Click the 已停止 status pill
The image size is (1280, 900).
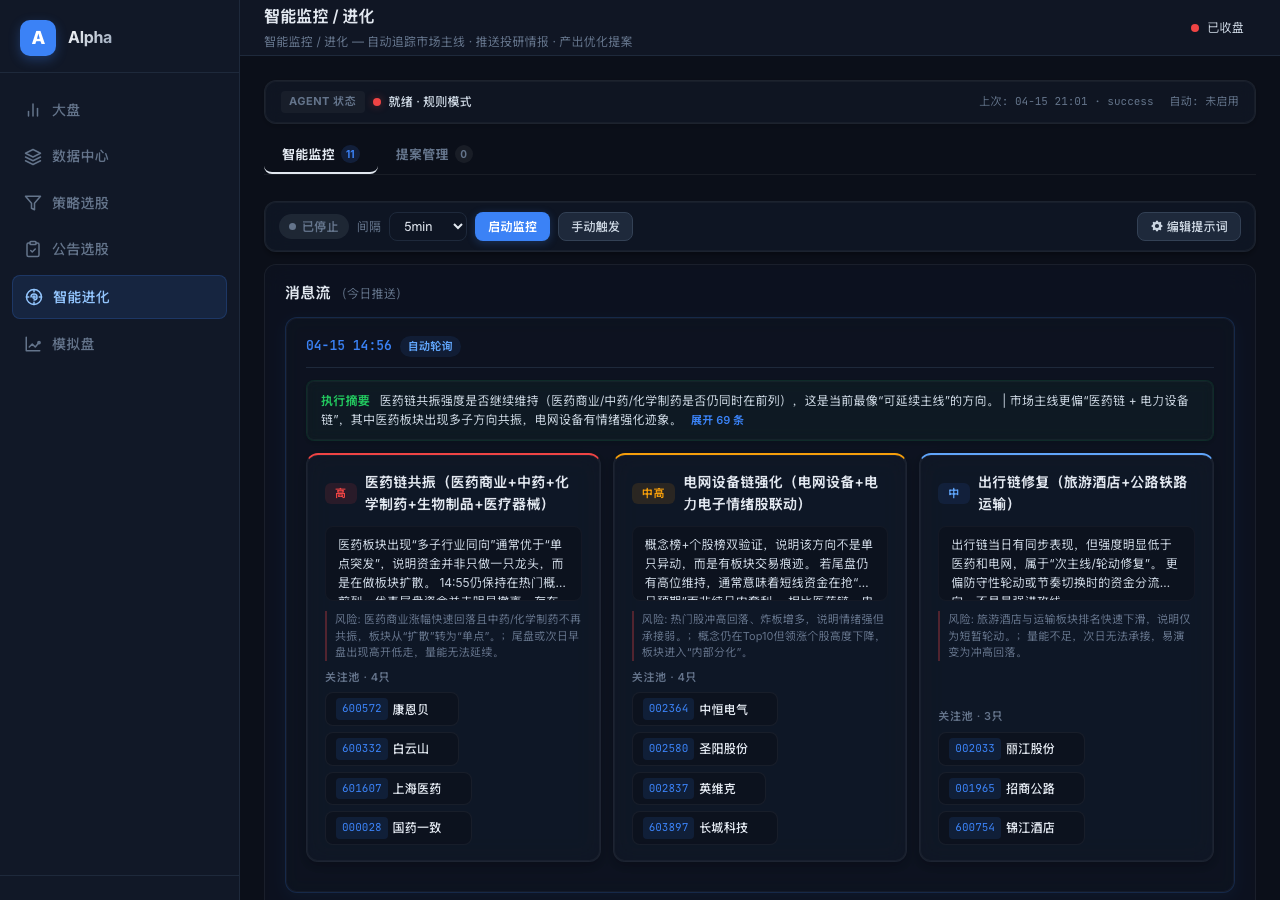(314, 227)
